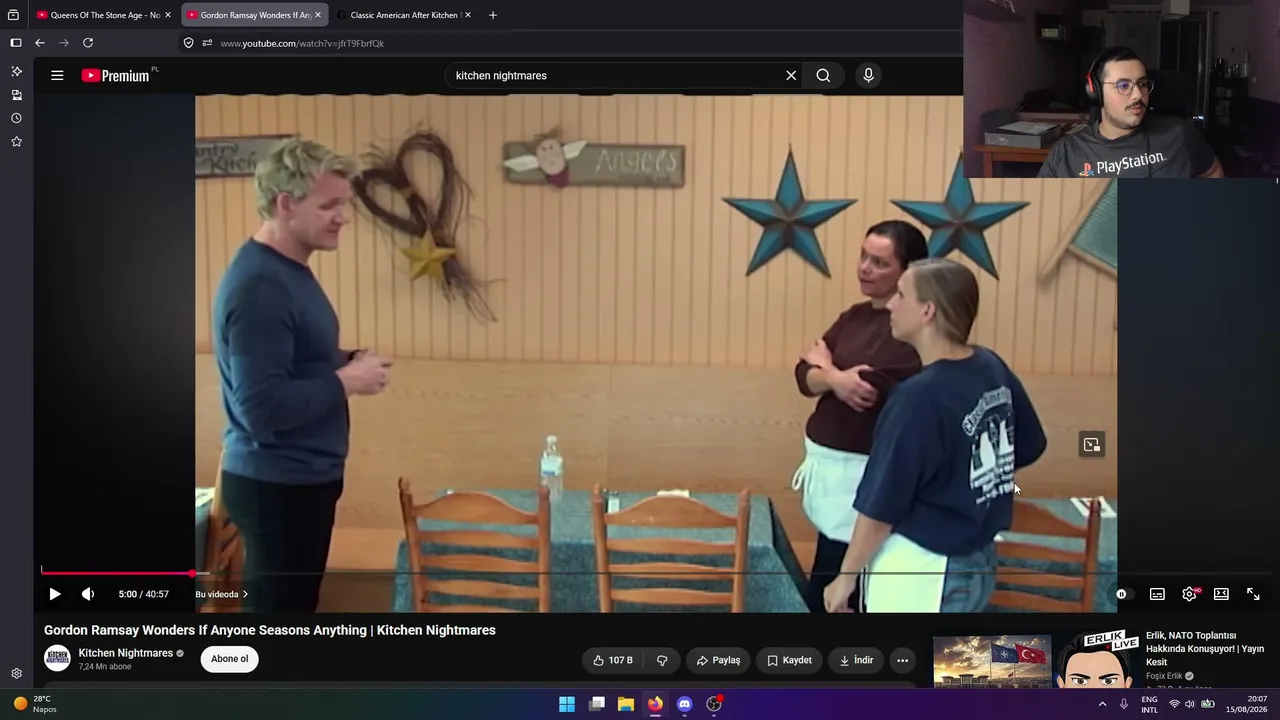Open the AI sparkle icon in sidebar

(16, 71)
